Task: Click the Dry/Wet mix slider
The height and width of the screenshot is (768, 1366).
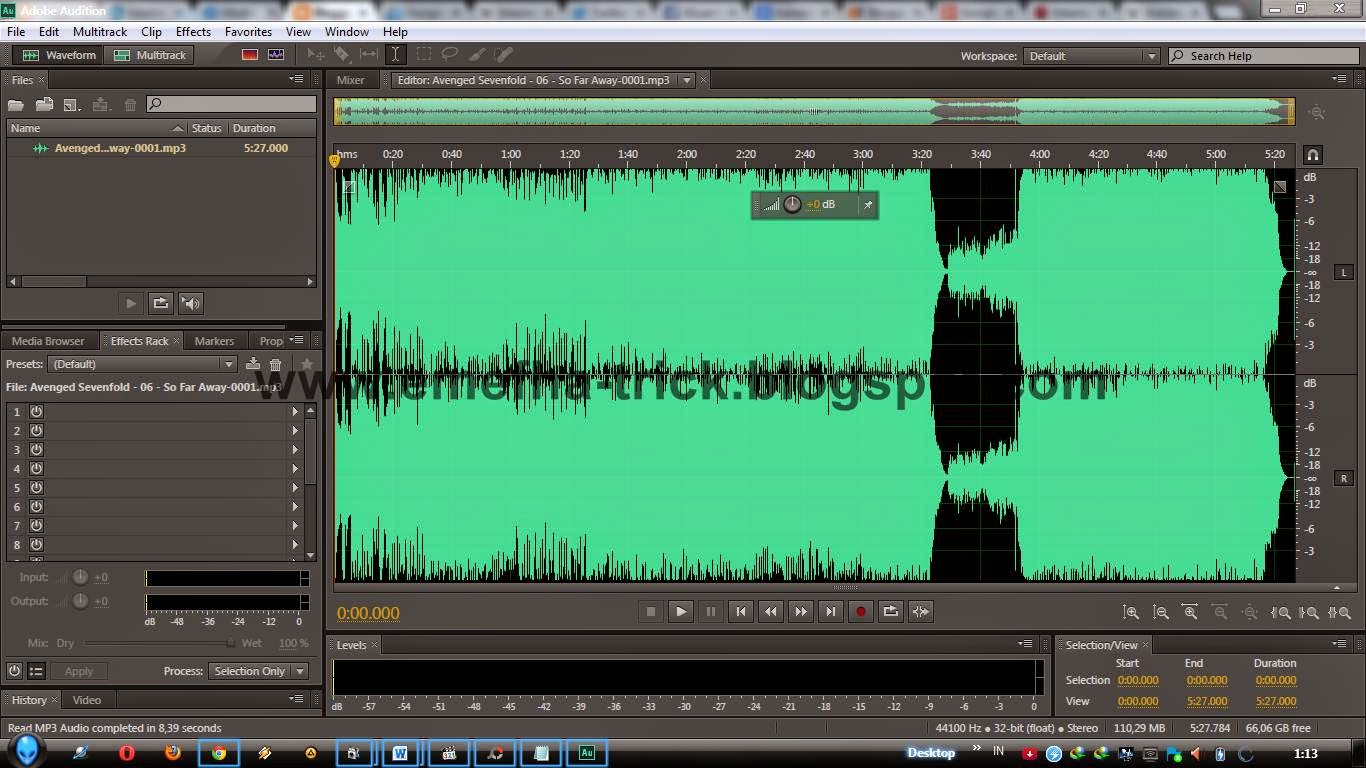Action: click(x=160, y=643)
